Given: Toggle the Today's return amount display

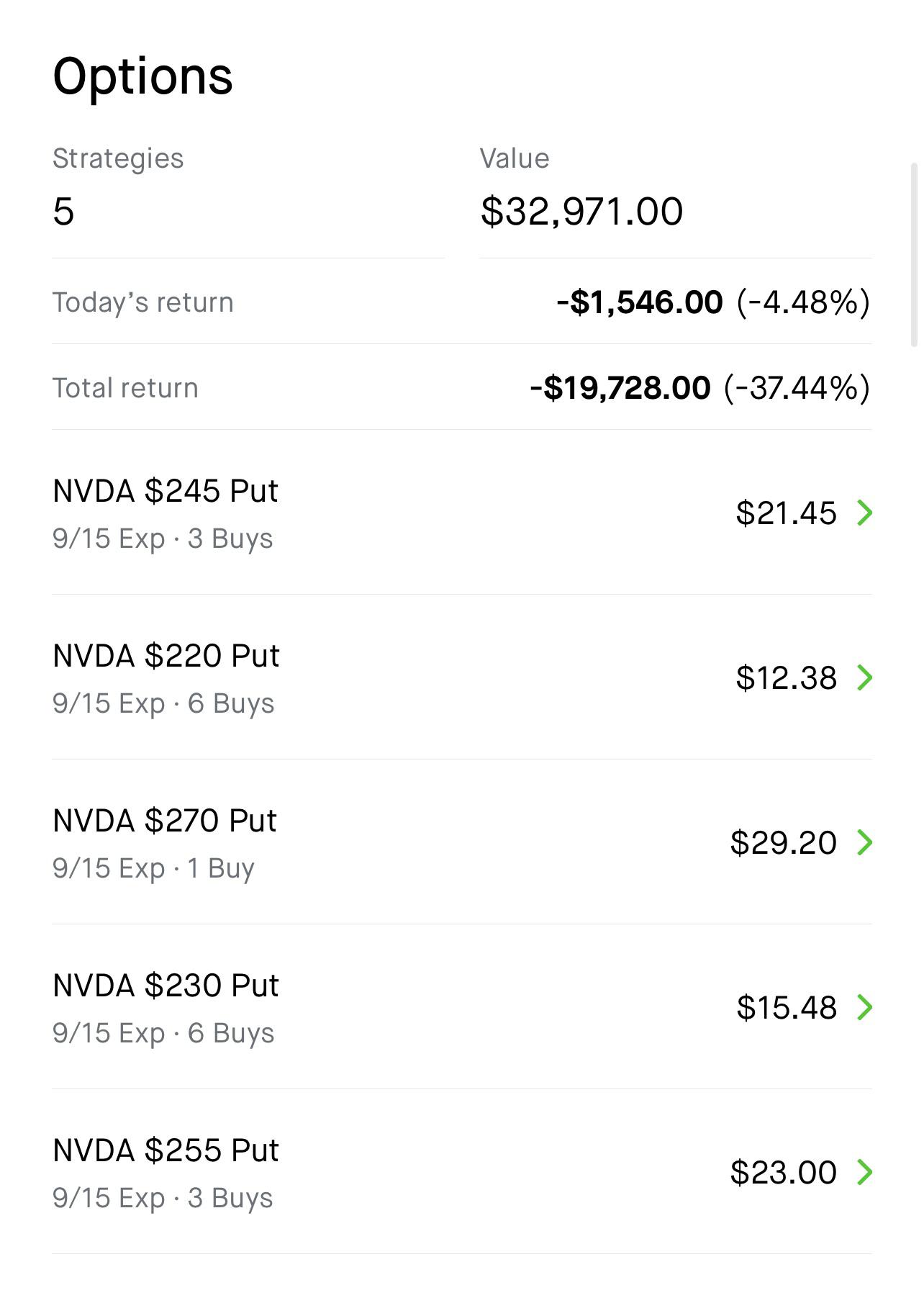Looking at the screenshot, I should click(639, 302).
